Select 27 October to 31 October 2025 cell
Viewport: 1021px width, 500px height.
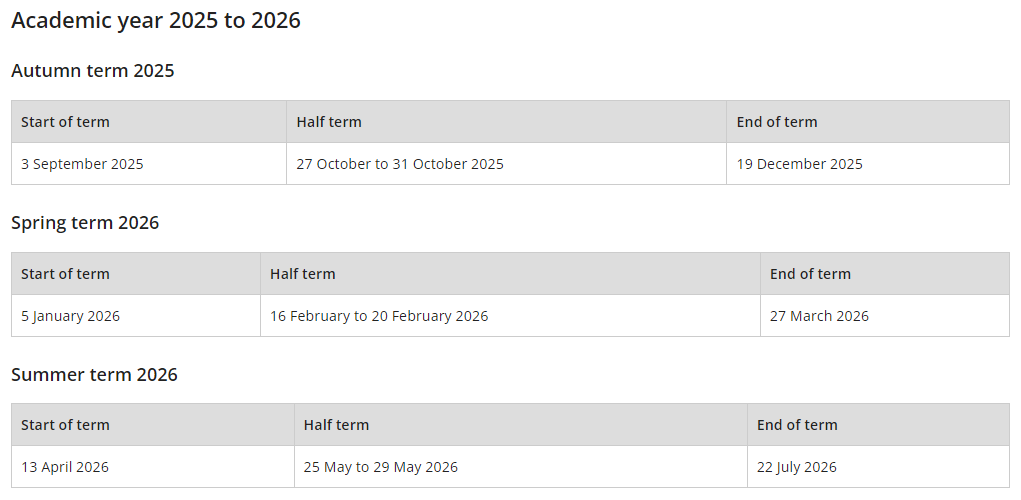pos(506,164)
